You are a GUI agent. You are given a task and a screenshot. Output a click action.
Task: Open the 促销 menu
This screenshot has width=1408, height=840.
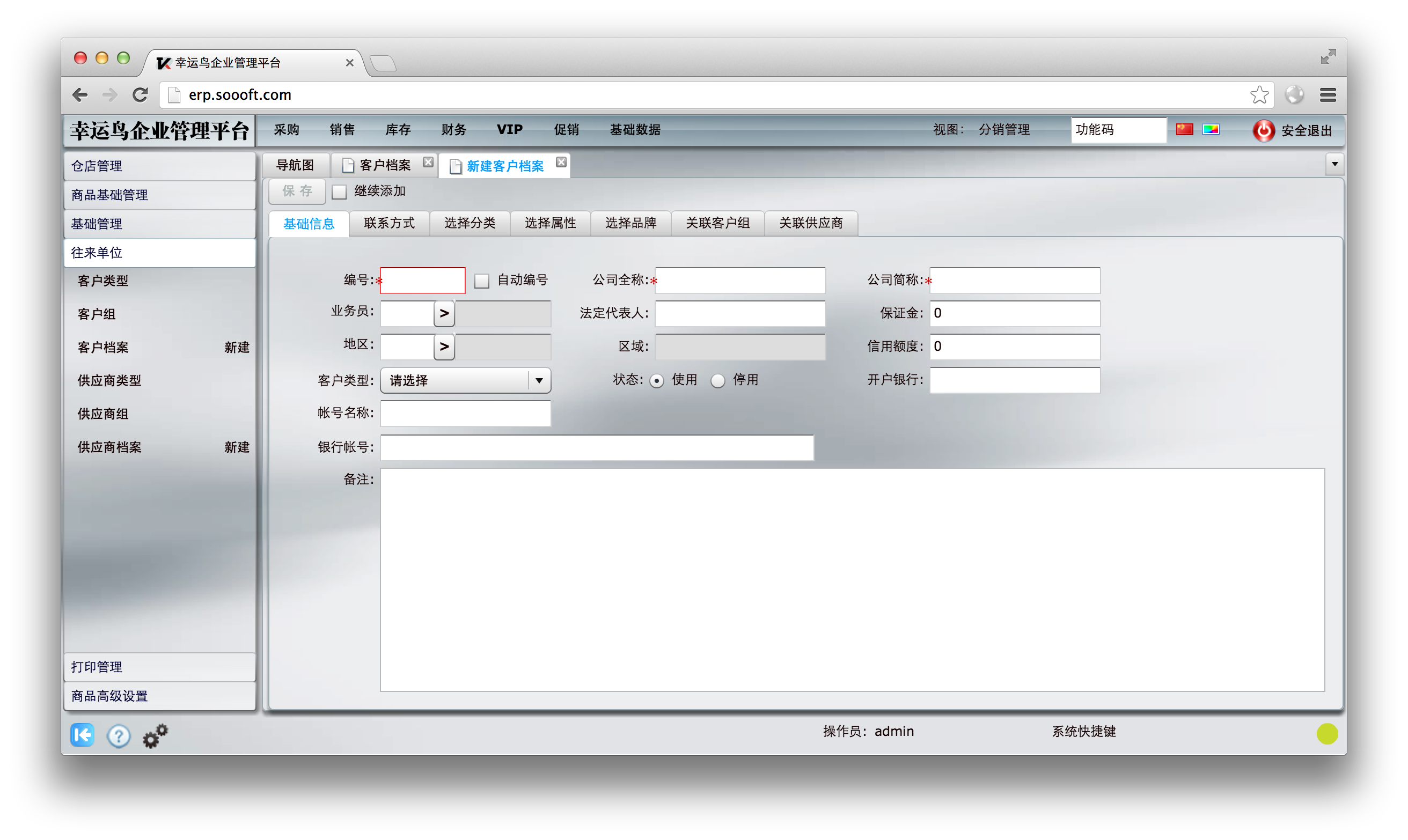pyautogui.click(x=566, y=130)
